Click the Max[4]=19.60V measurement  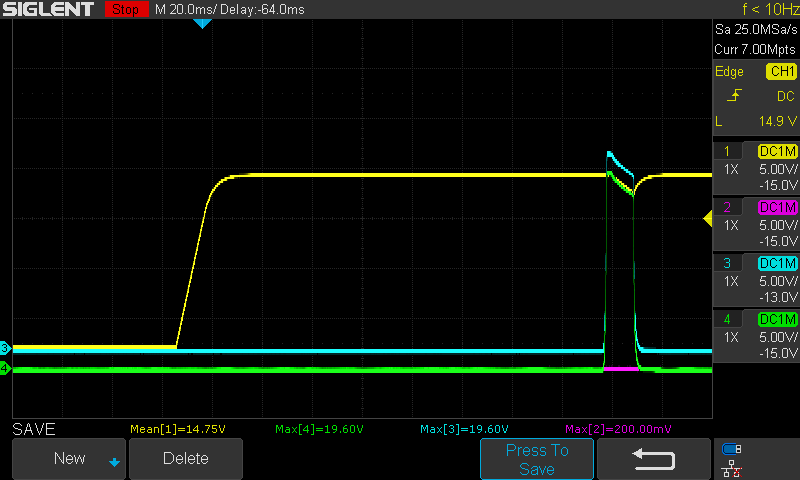[x=319, y=429]
